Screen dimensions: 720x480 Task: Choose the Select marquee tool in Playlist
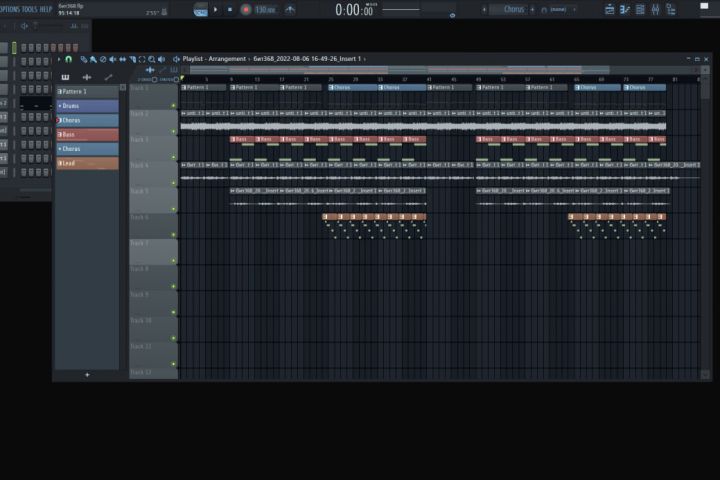coord(142,59)
